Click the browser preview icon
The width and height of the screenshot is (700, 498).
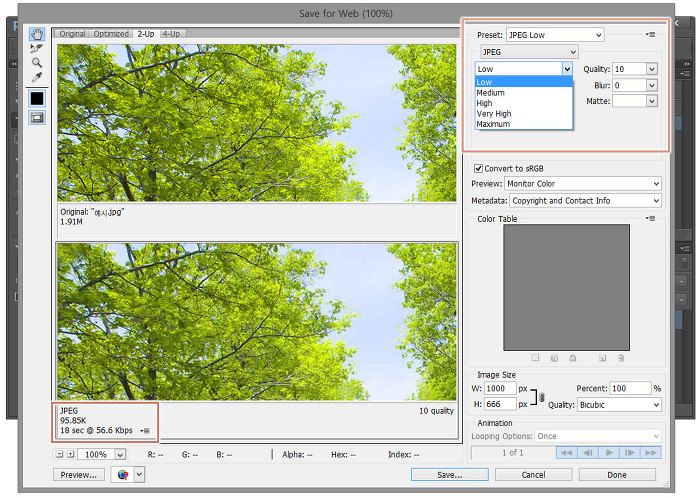pos(123,475)
